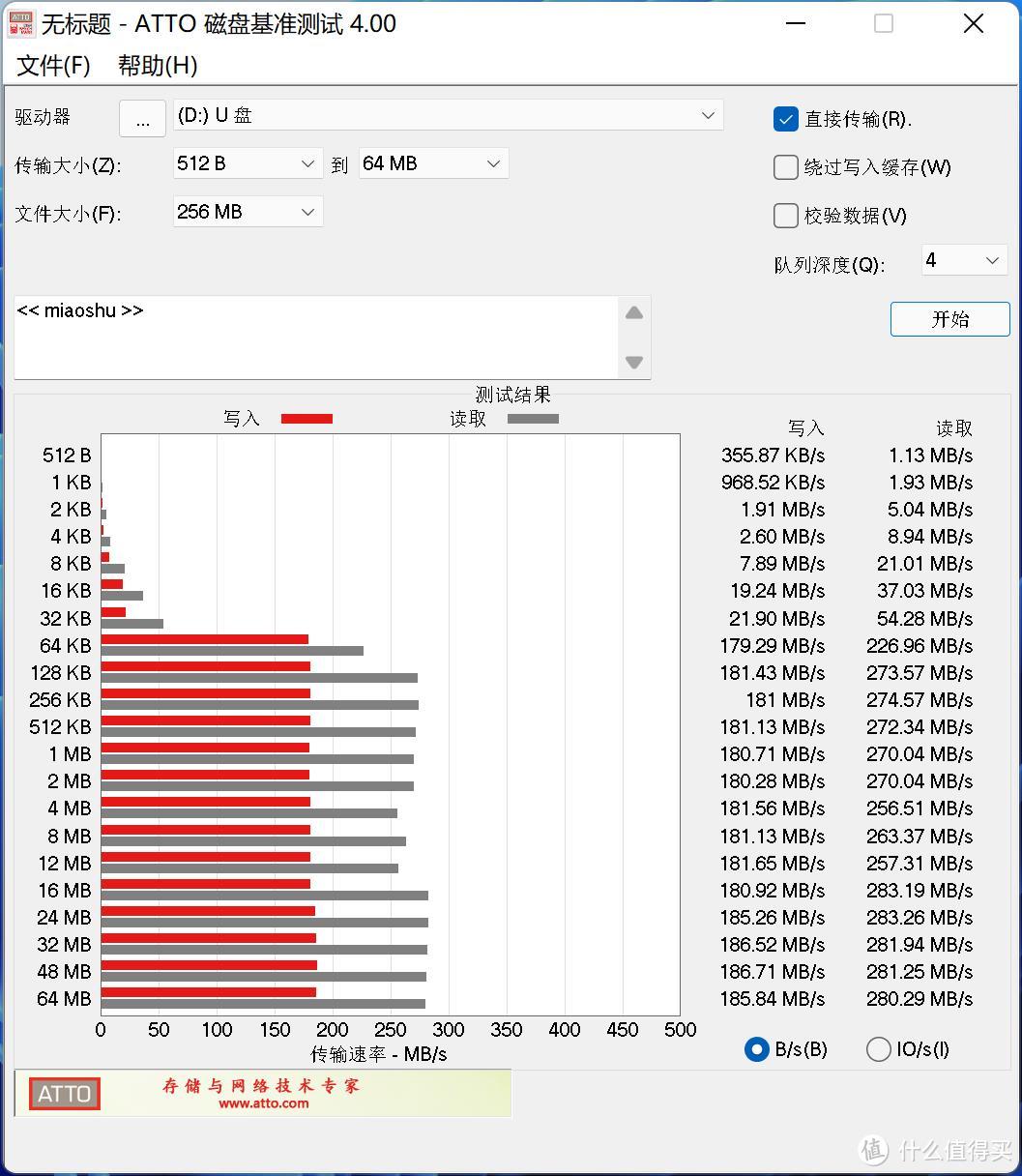Click the red 写入 legend swatch
1022x1176 pixels.
307,419
